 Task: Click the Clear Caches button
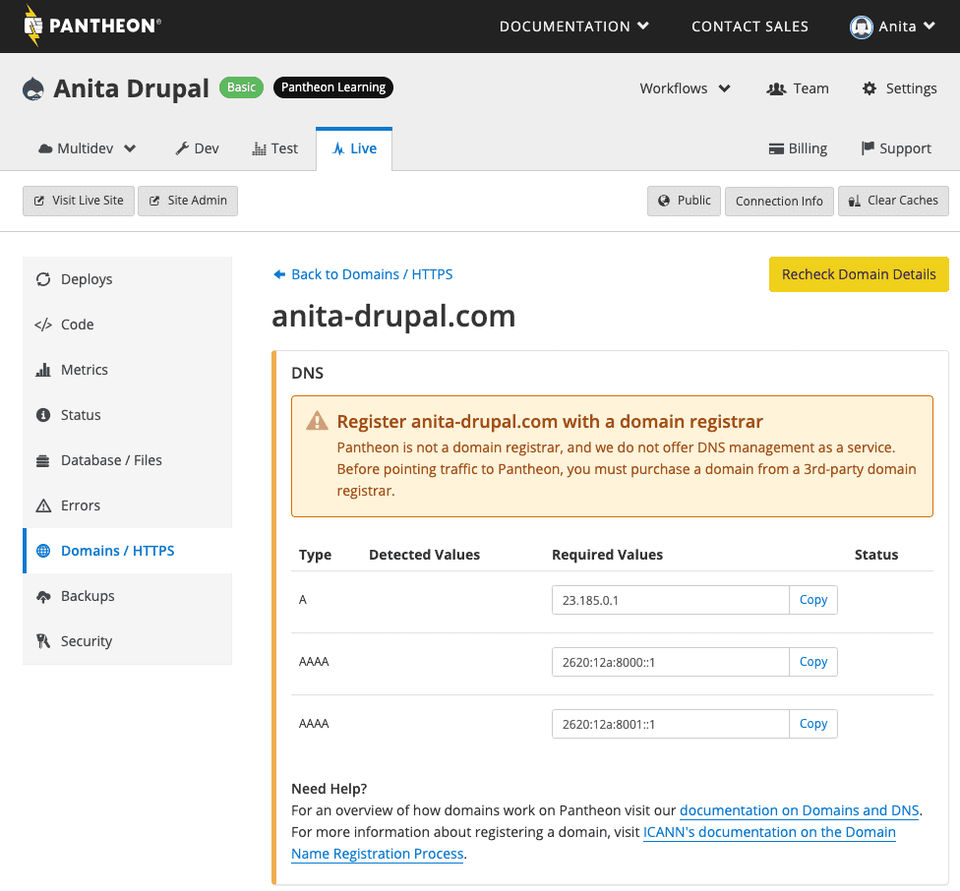[893, 201]
